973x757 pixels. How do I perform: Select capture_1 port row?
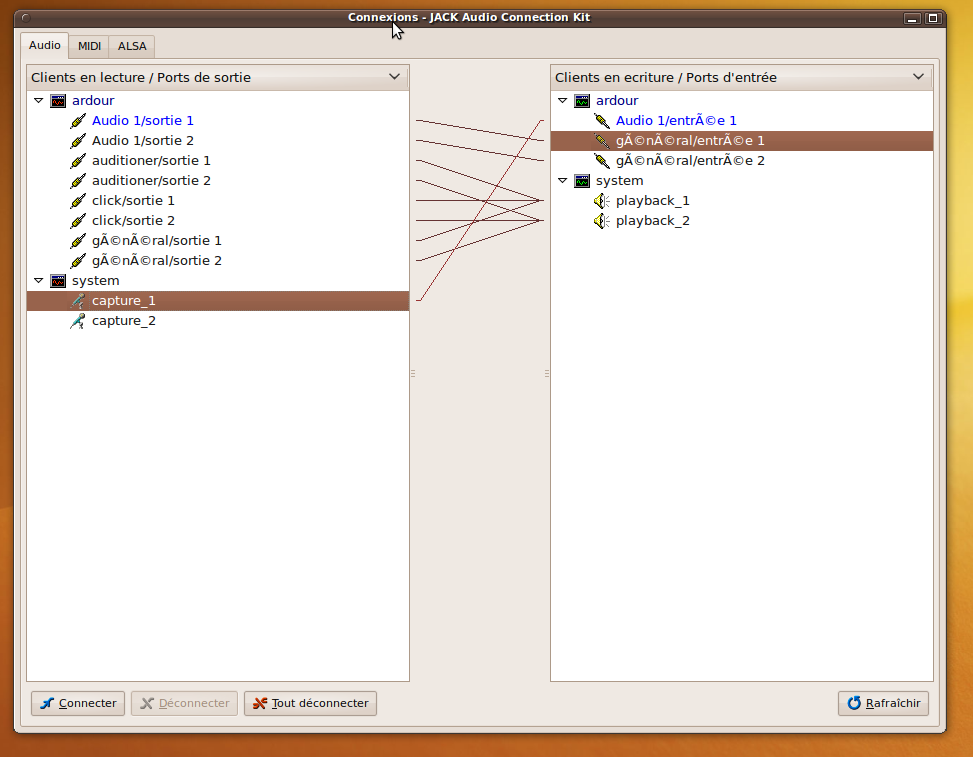(x=218, y=301)
